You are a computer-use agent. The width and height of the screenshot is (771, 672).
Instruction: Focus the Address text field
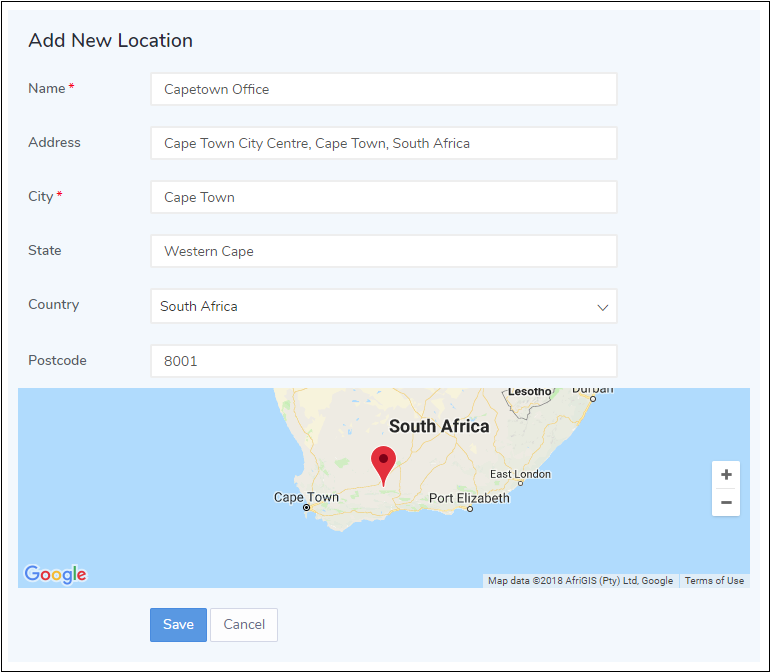click(383, 143)
